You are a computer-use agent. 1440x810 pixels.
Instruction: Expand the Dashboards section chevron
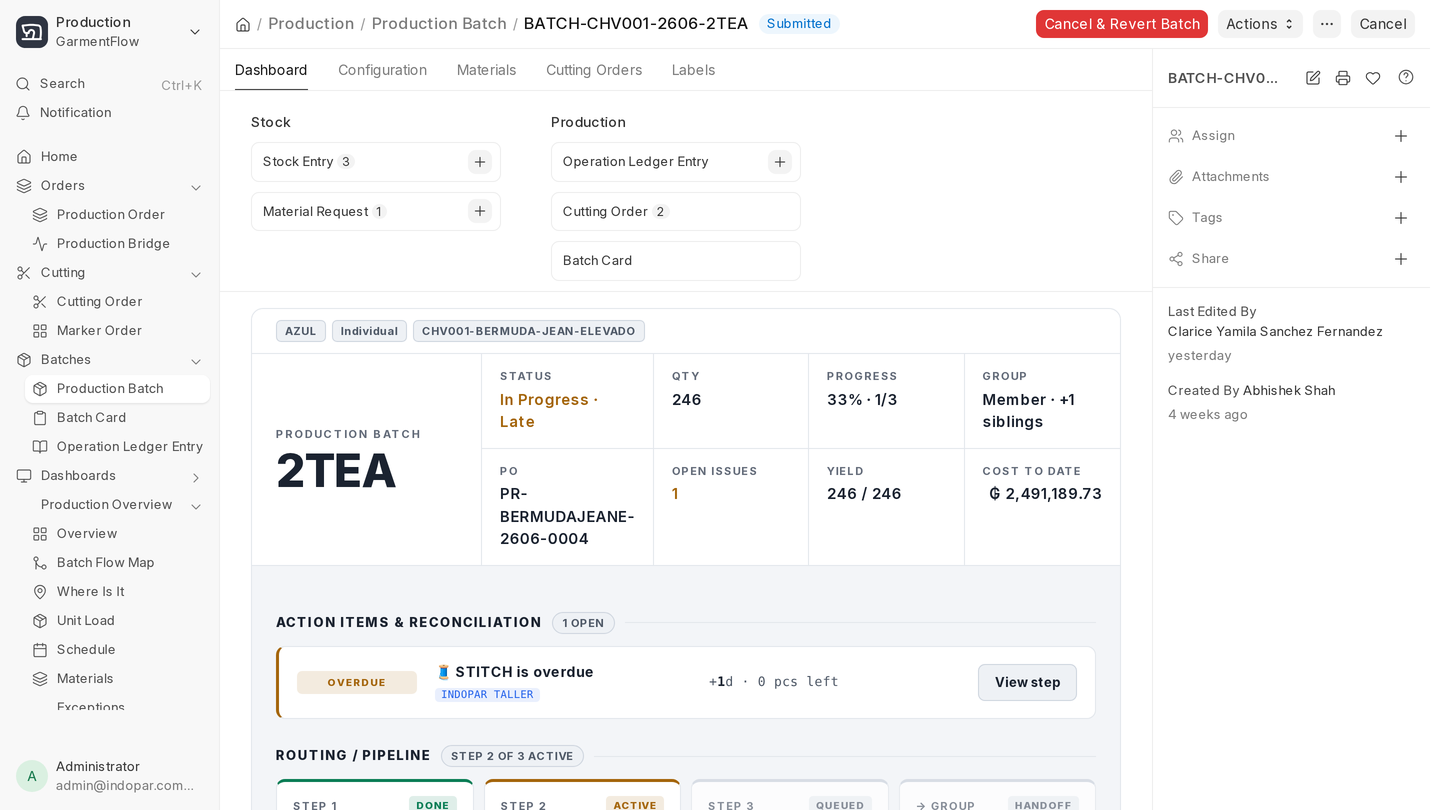tap(196, 477)
